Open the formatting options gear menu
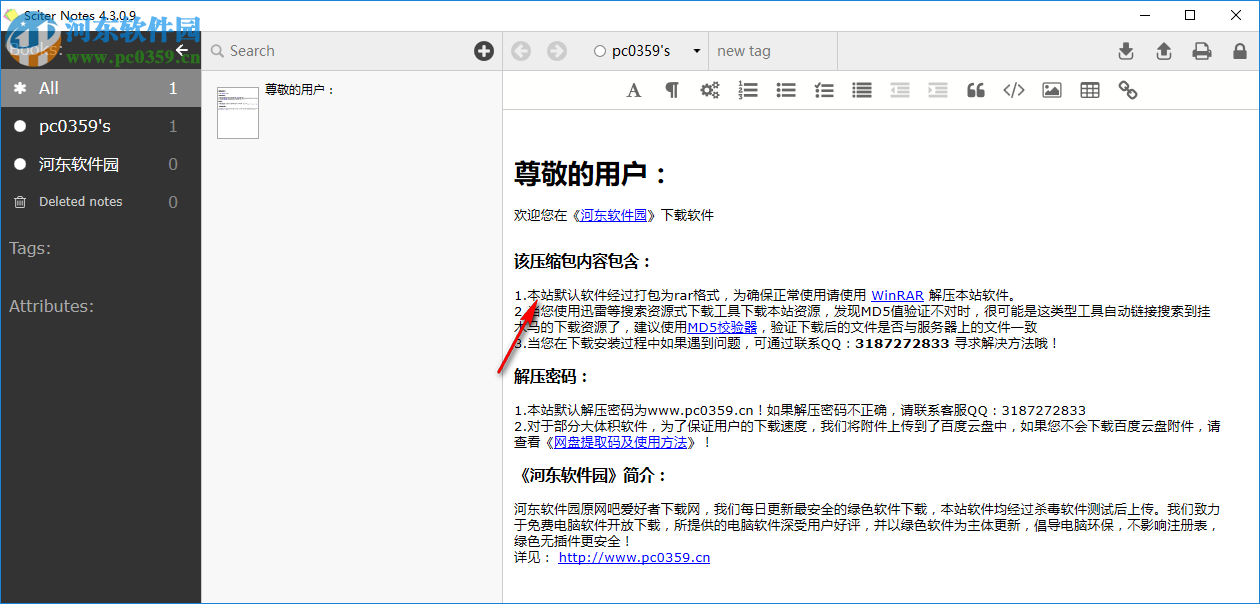 [x=709, y=90]
